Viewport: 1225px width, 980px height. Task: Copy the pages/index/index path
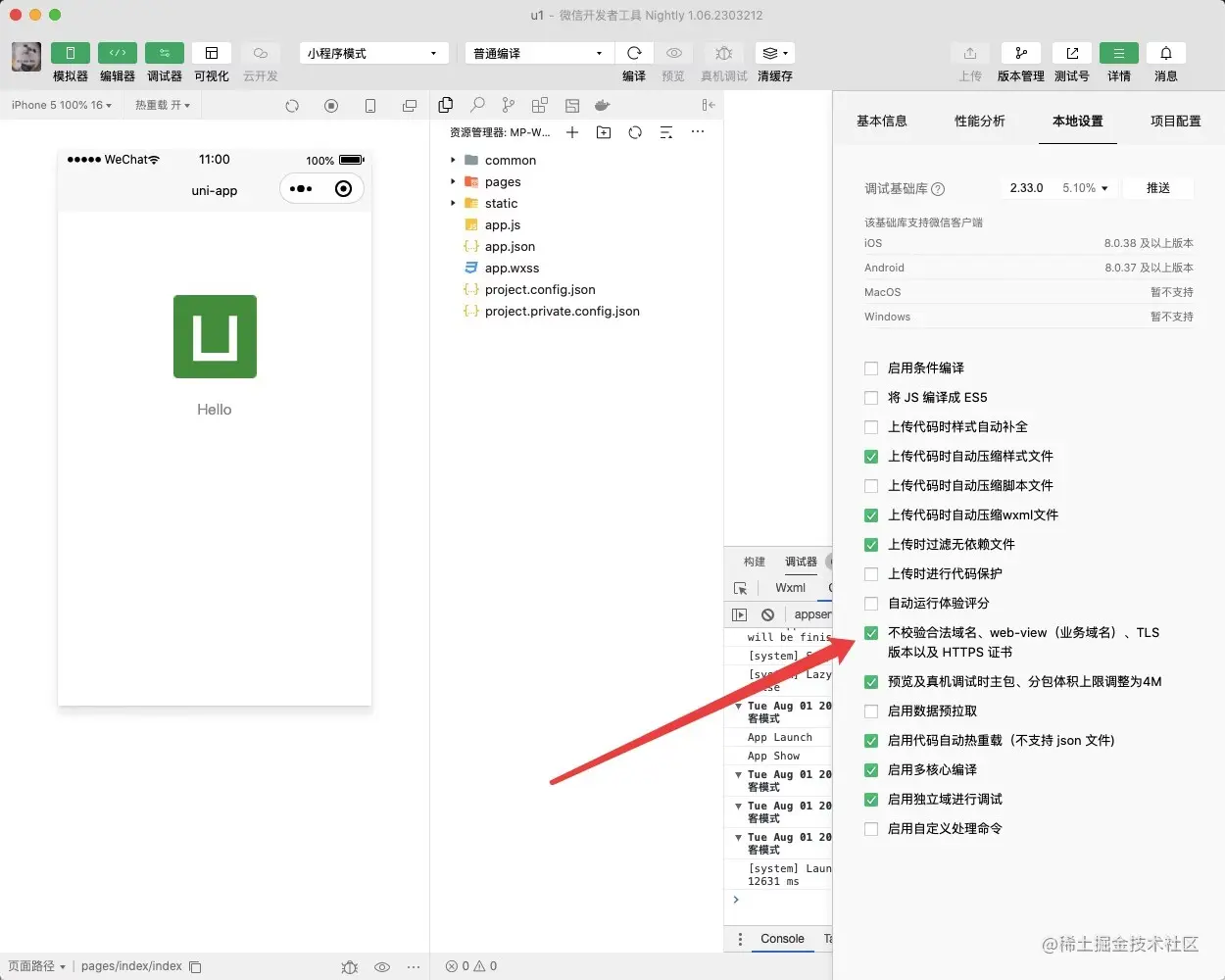(x=195, y=967)
